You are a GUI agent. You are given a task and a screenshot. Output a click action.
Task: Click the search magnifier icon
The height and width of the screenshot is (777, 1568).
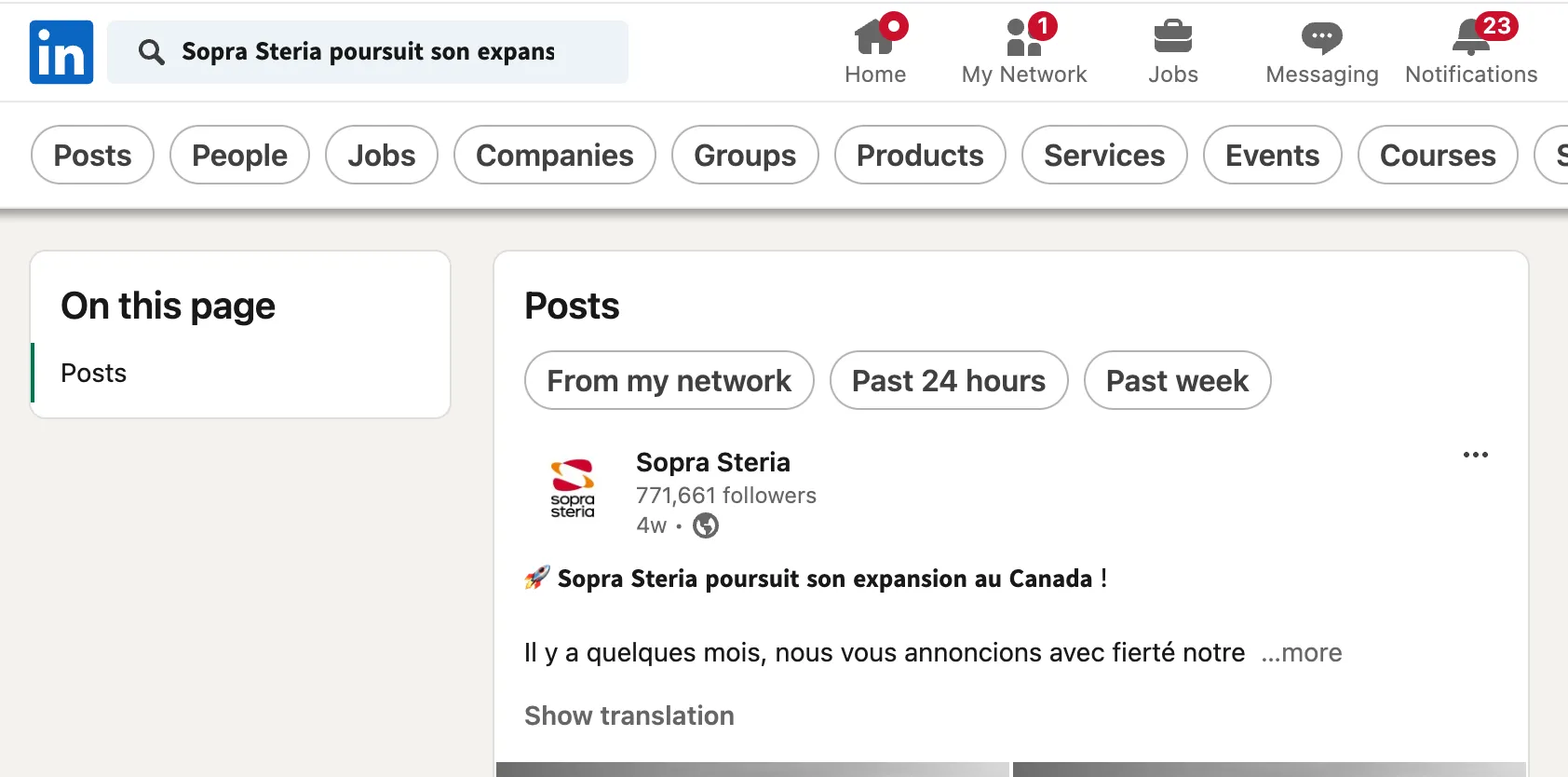(x=152, y=52)
